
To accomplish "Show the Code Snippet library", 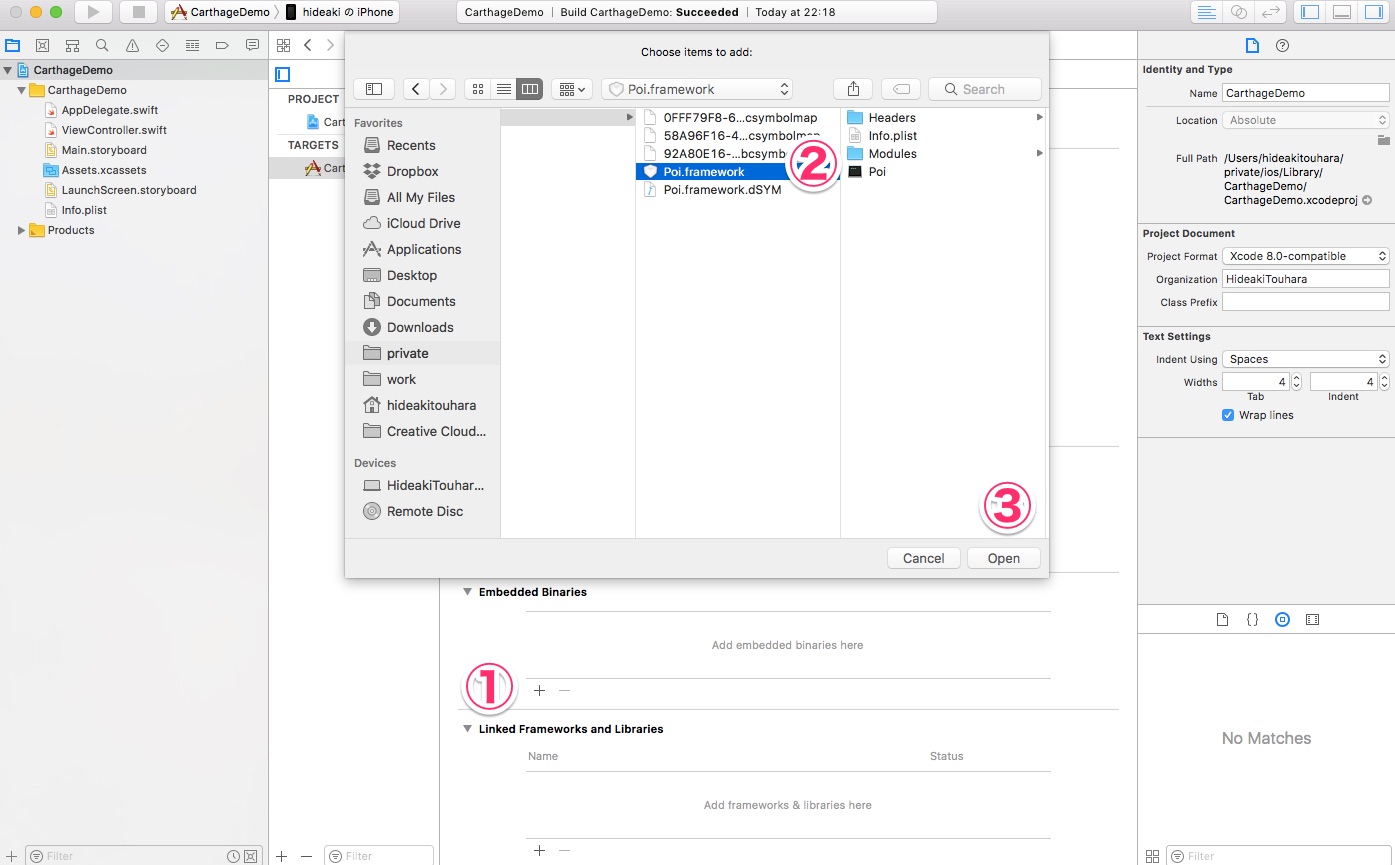I will click(1252, 620).
